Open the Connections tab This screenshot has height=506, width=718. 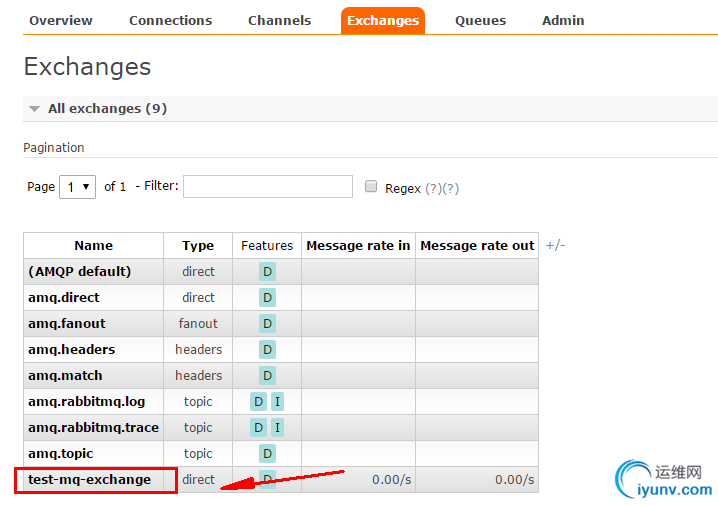(170, 20)
